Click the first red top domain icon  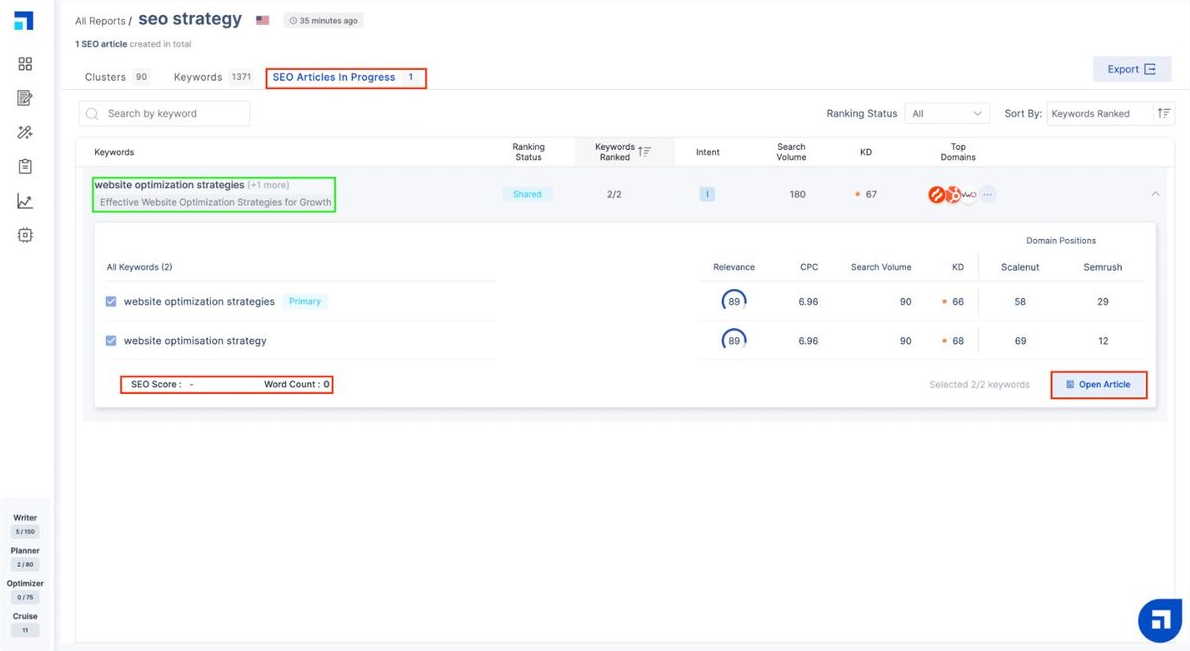click(x=937, y=195)
